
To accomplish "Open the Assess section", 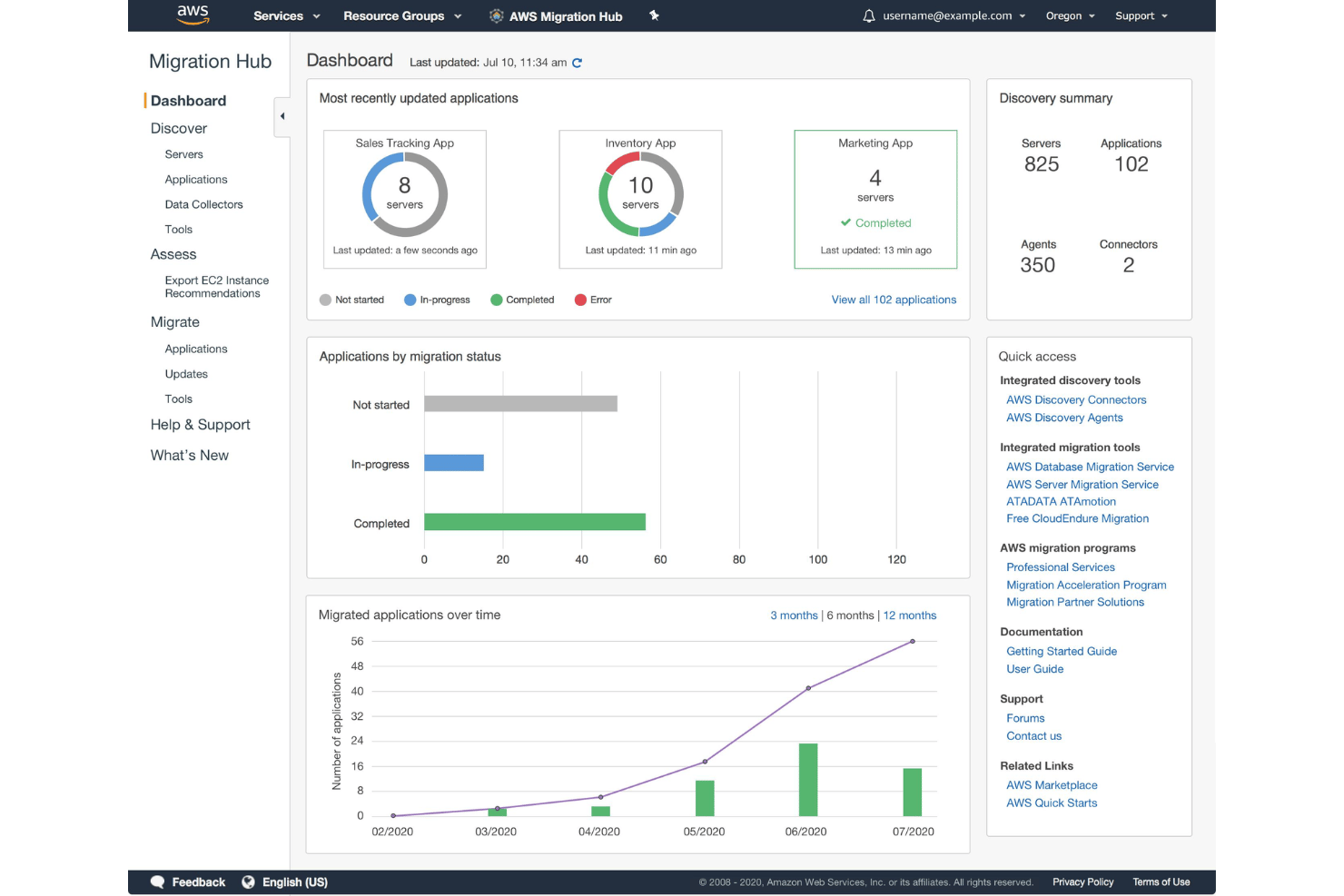I will pyautogui.click(x=173, y=255).
